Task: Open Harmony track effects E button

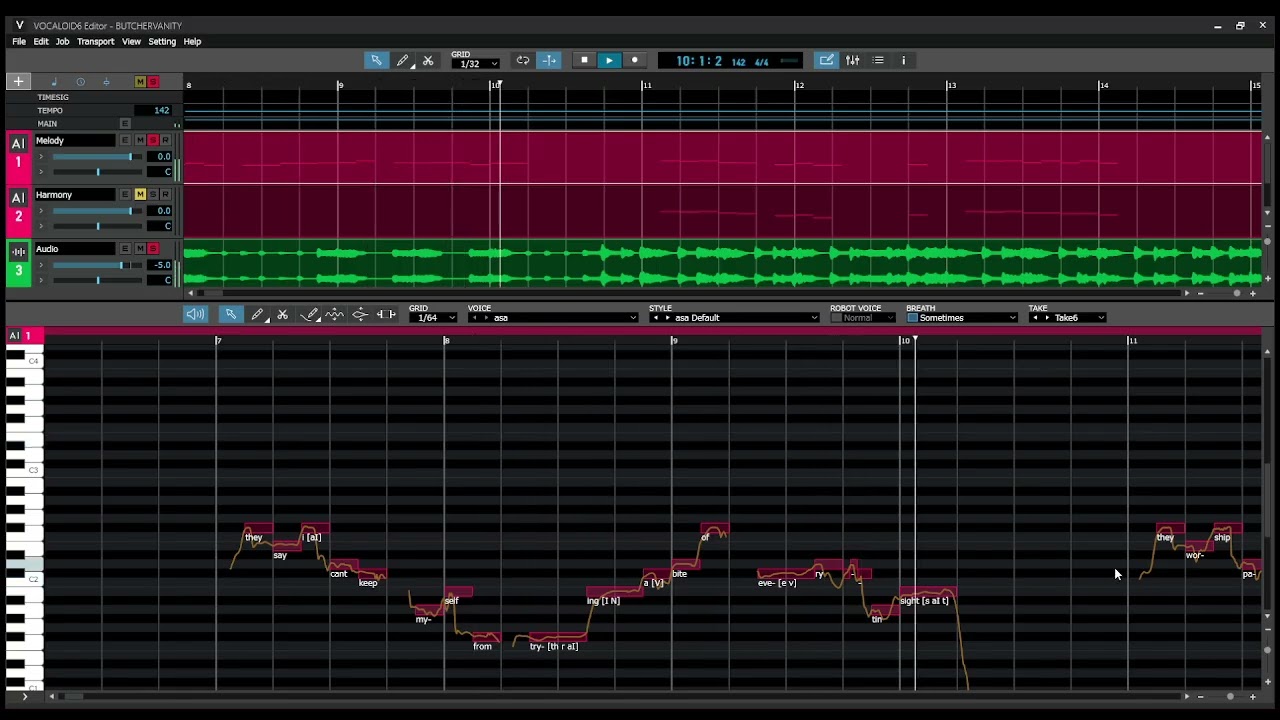Action: coord(125,194)
